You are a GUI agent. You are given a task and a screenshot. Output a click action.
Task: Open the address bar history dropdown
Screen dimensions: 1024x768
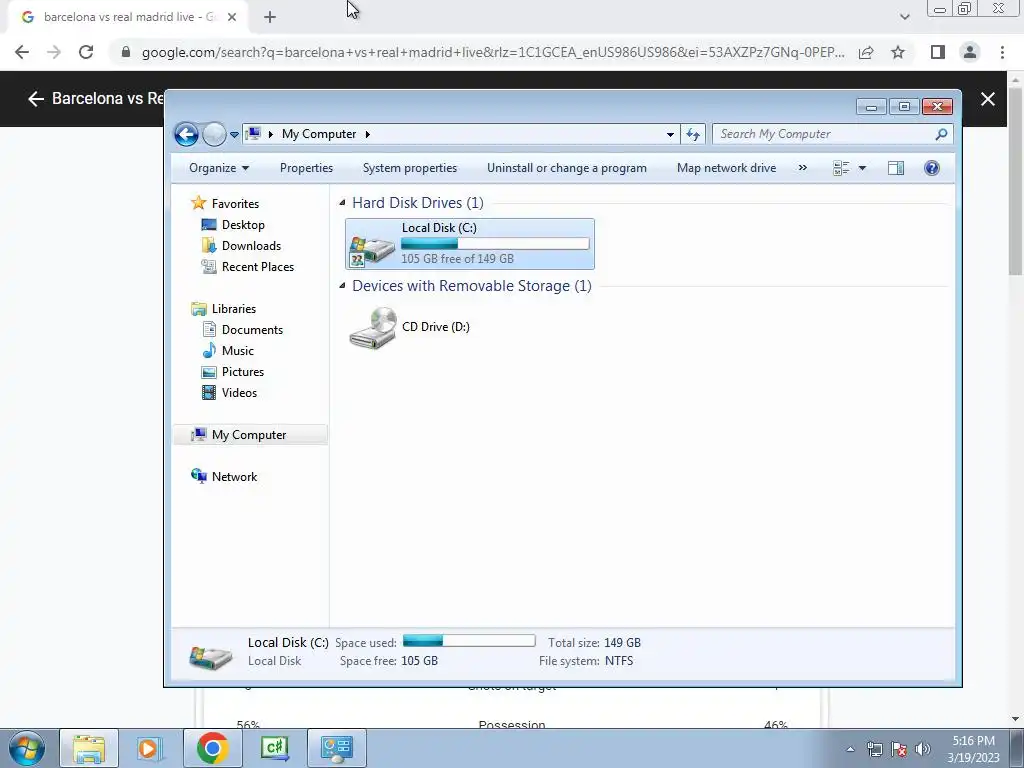click(670, 135)
